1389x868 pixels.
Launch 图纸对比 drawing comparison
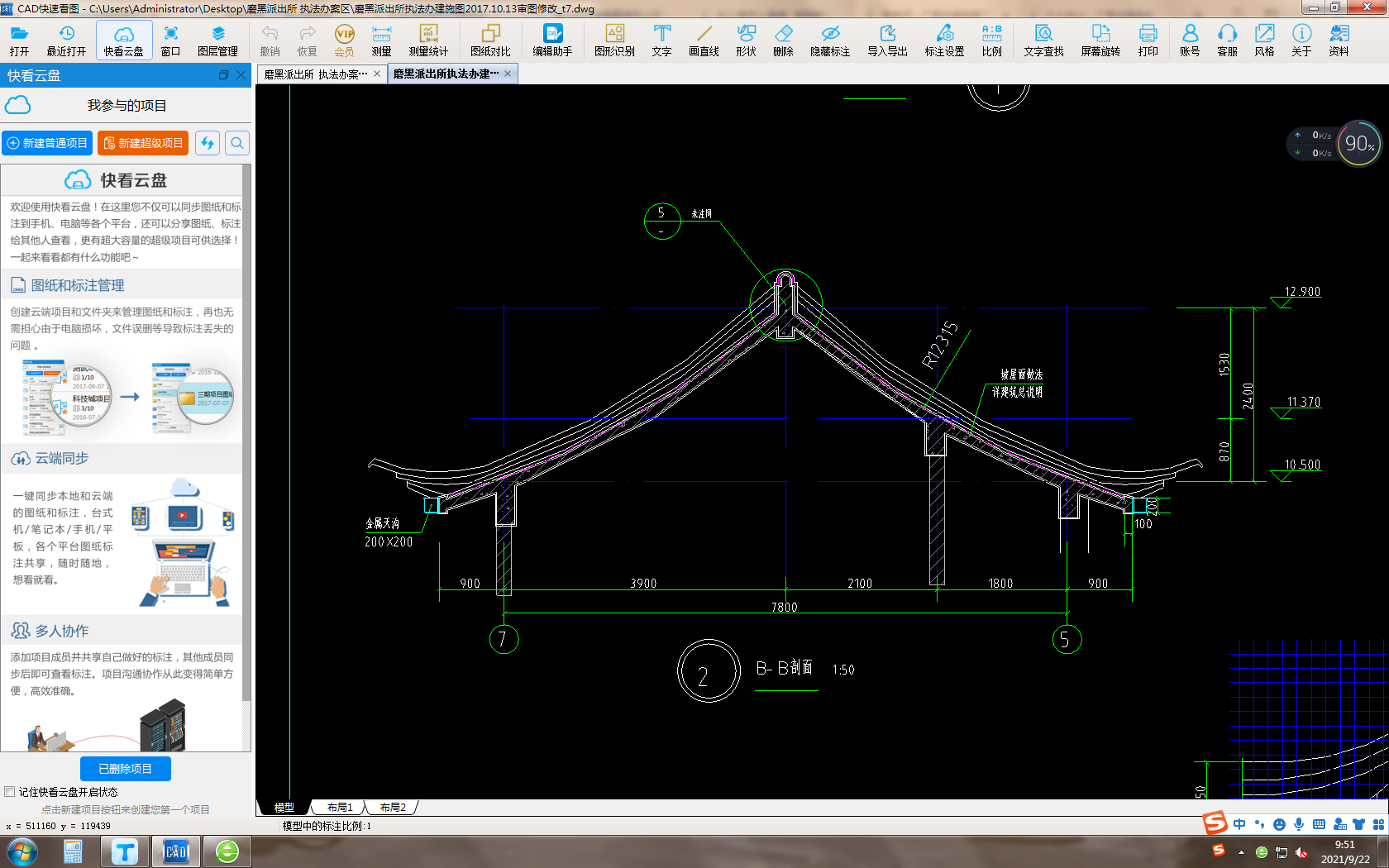point(490,40)
